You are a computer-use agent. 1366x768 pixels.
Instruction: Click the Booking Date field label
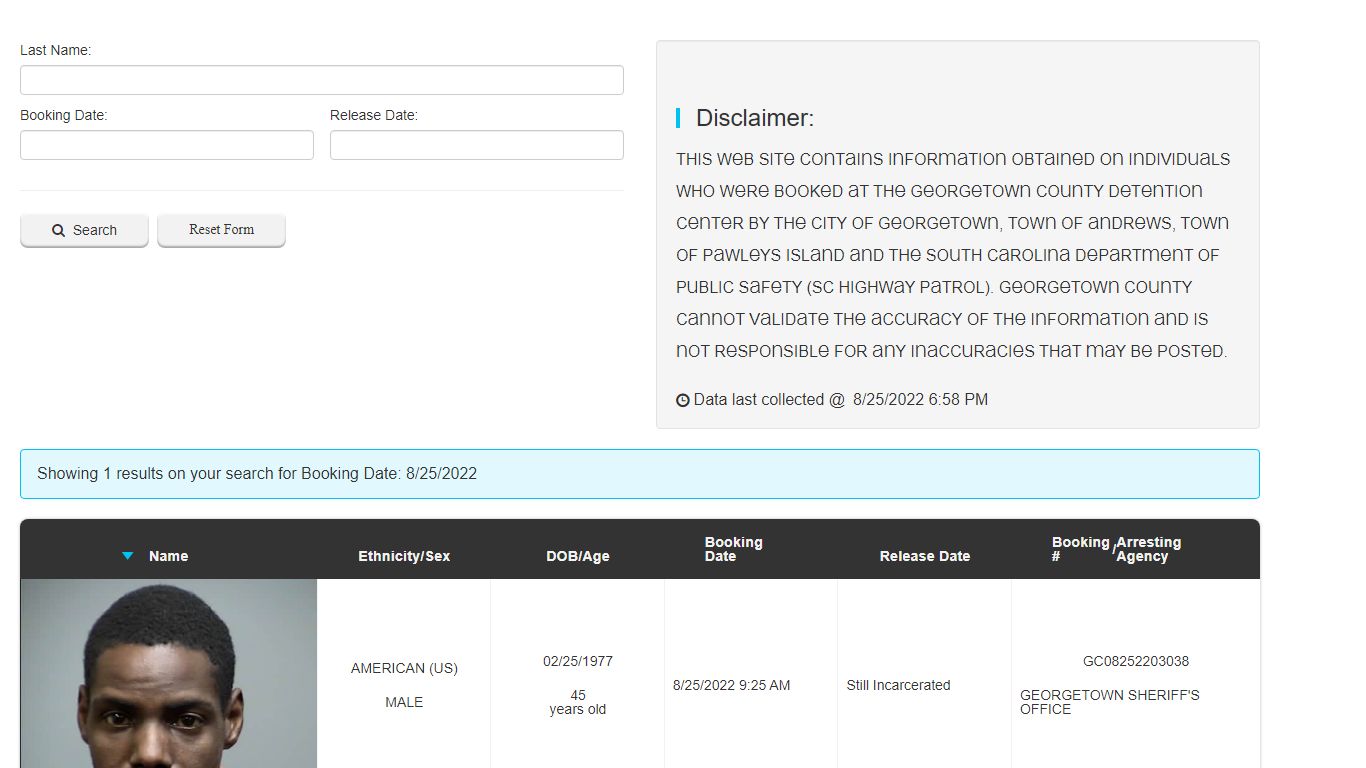pyautogui.click(x=63, y=115)
